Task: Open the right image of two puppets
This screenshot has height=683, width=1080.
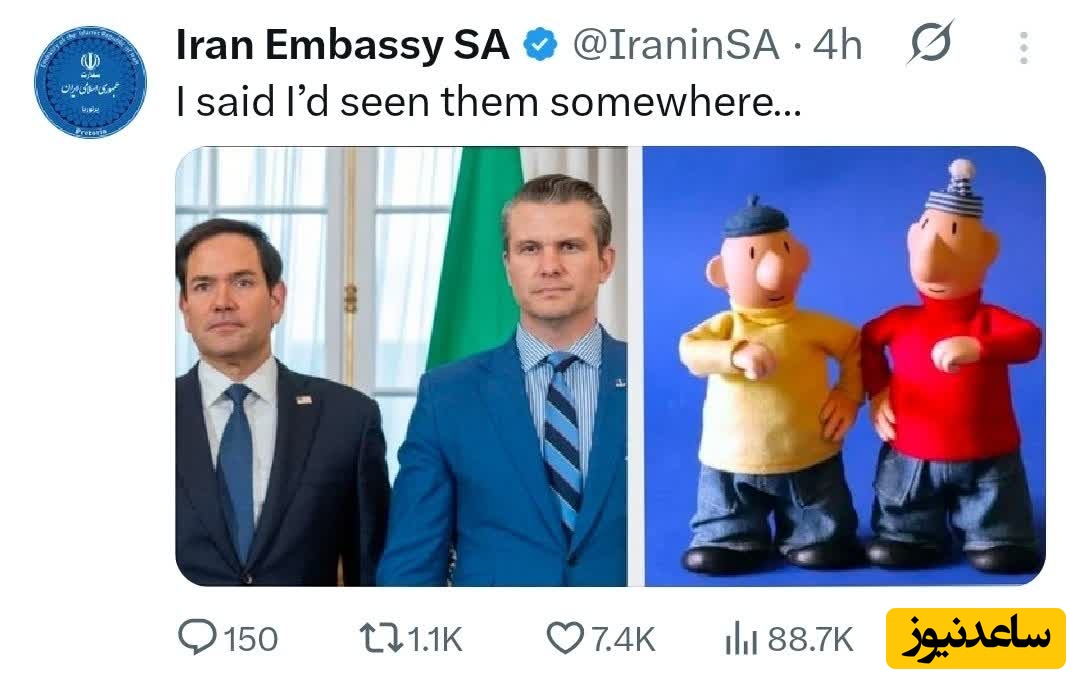Action: tap(844, 366)
